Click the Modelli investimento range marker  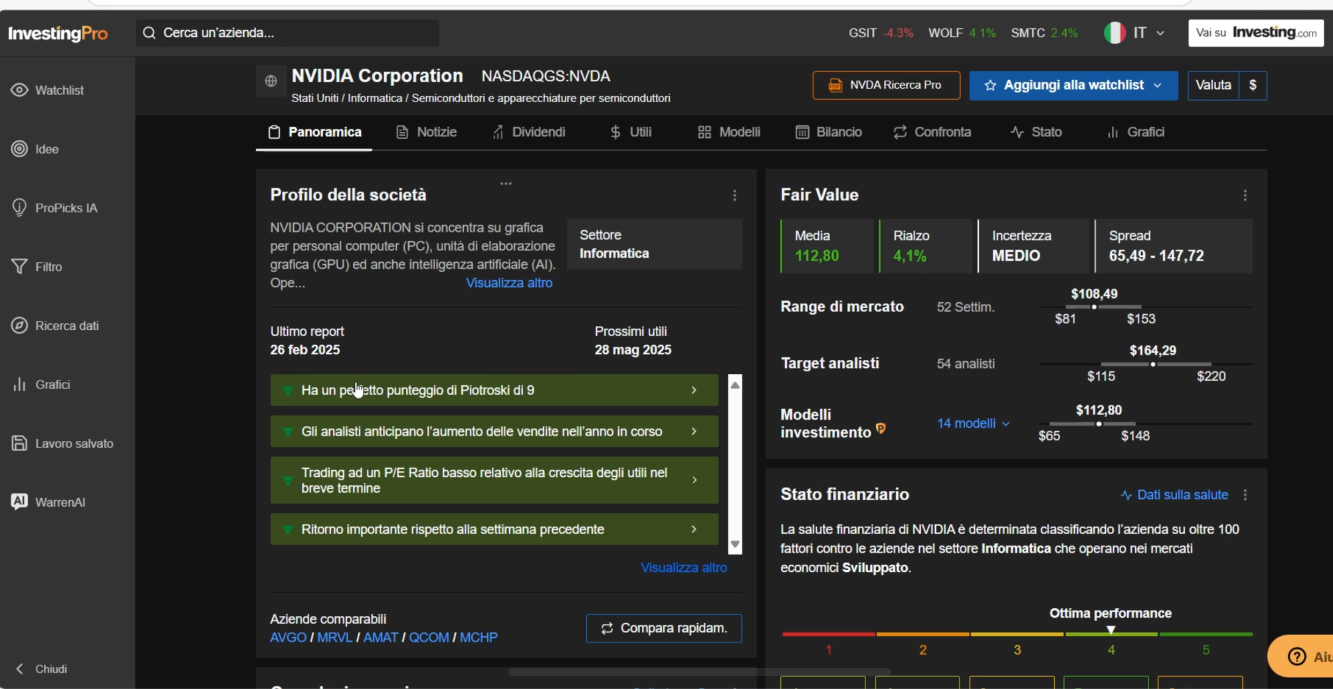point(1099,424)
